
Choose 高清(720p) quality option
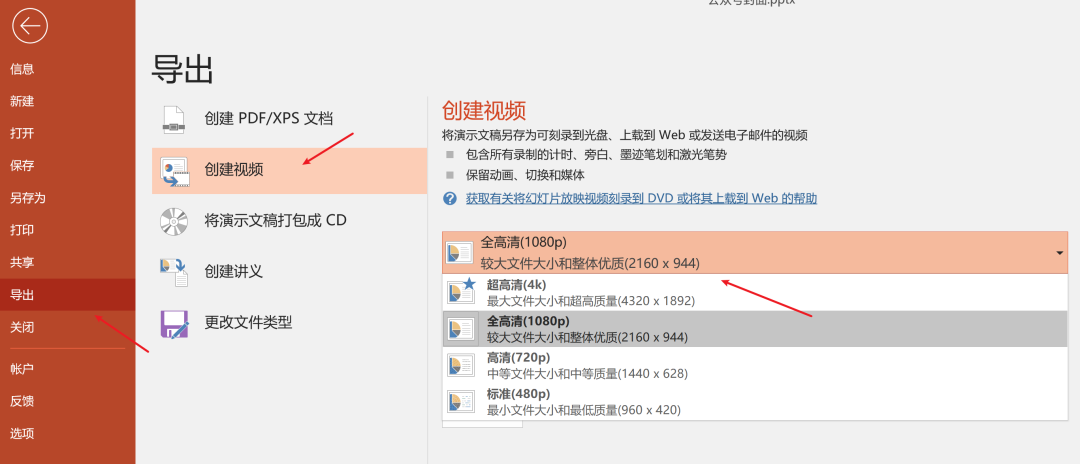coord(756,365)
